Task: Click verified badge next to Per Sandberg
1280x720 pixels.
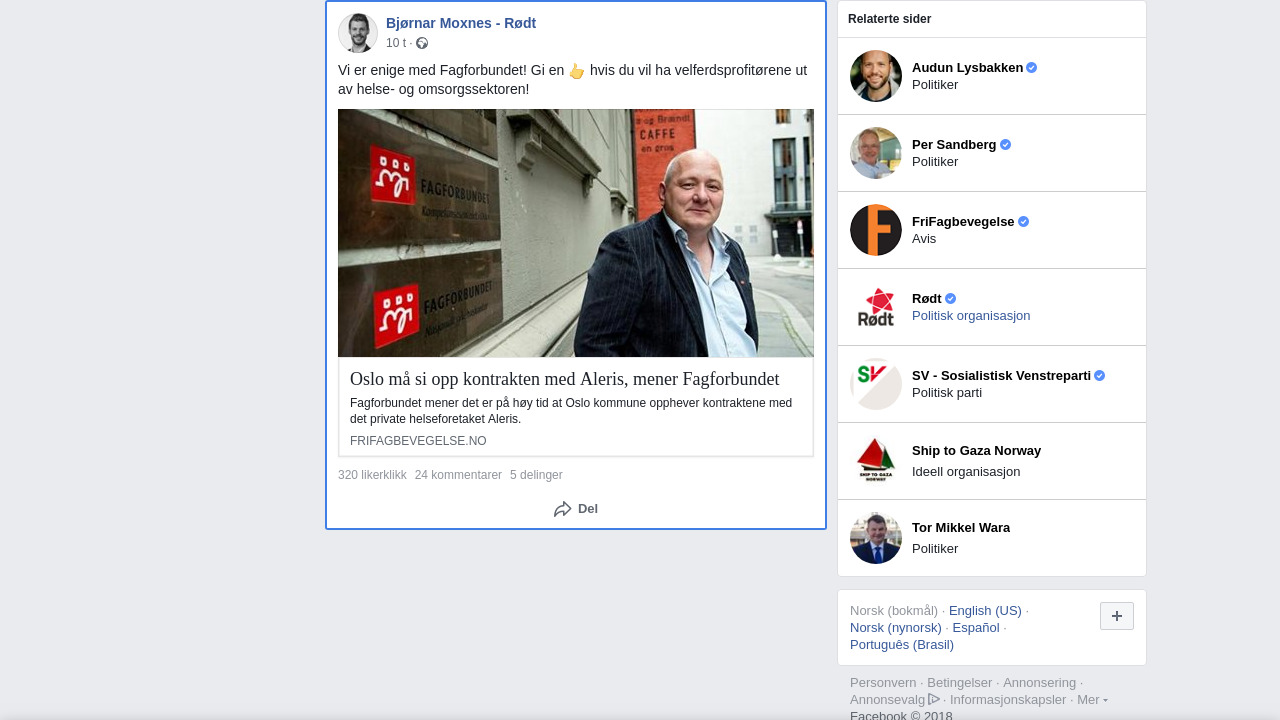Action: point(1005,145)
